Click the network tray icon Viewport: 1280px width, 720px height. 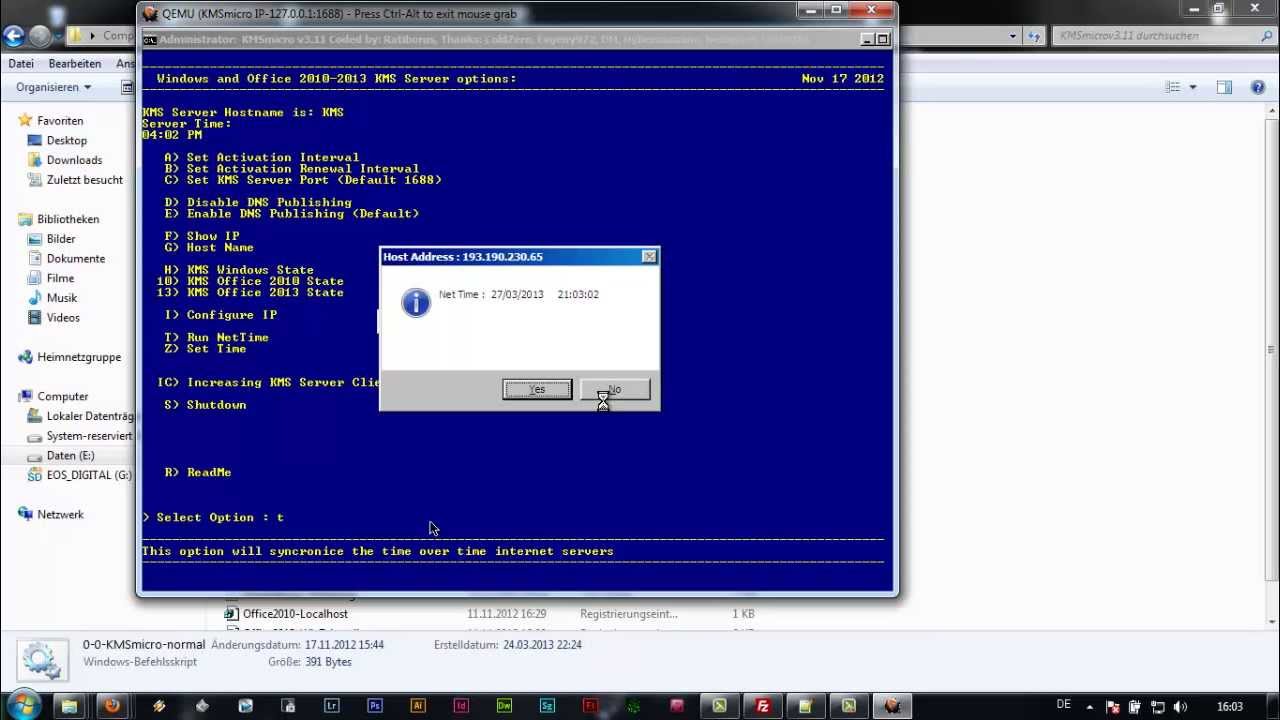[1158, 707]
